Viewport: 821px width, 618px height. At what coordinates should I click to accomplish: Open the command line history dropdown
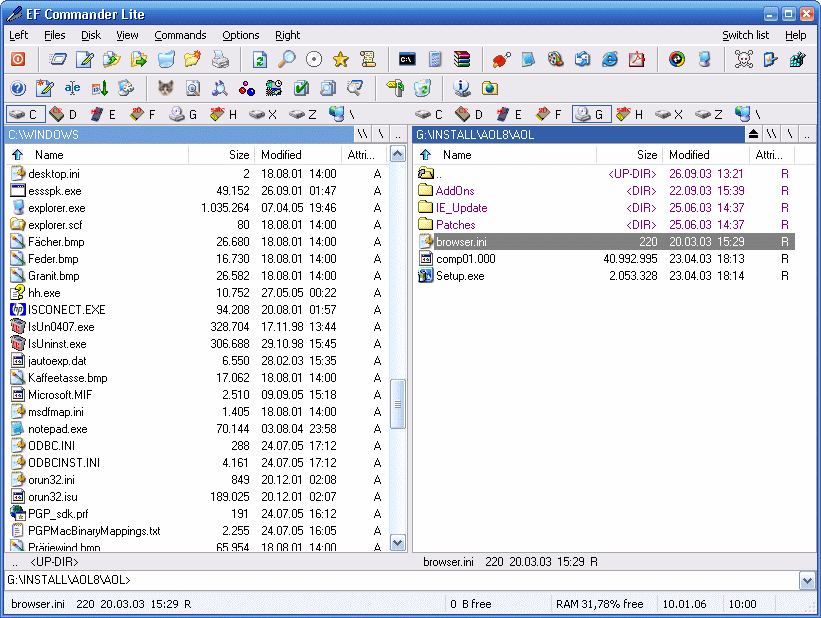[x=807, y=580]
